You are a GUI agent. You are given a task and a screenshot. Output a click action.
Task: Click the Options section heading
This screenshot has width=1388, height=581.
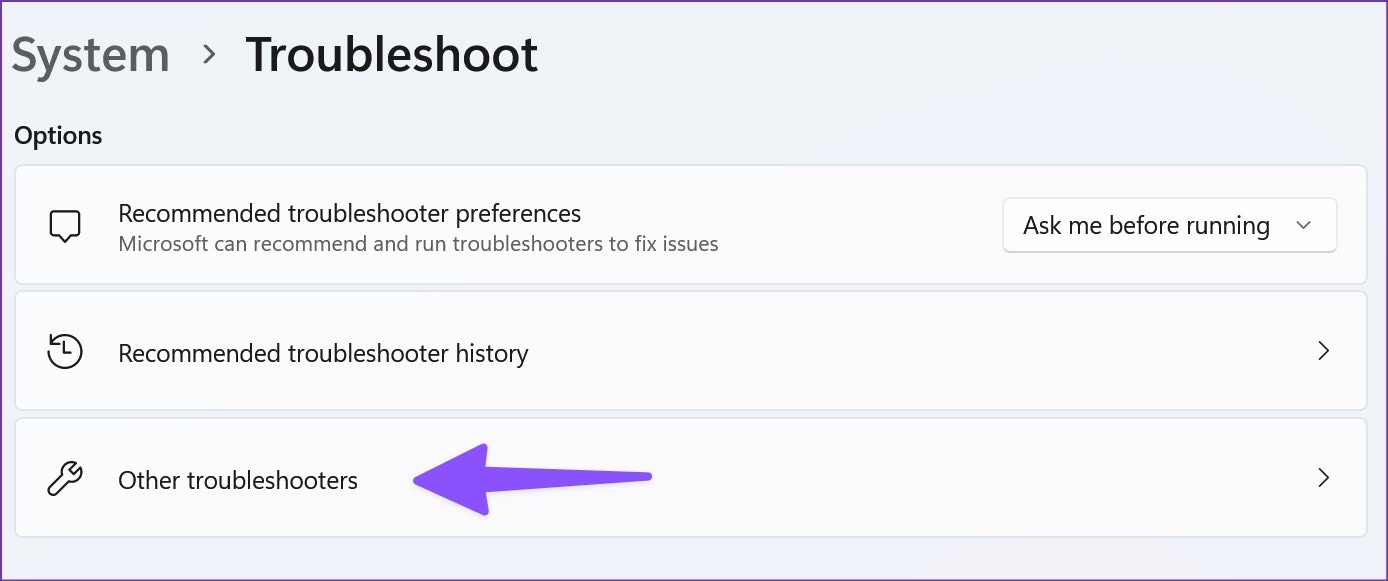click(58, 135)
